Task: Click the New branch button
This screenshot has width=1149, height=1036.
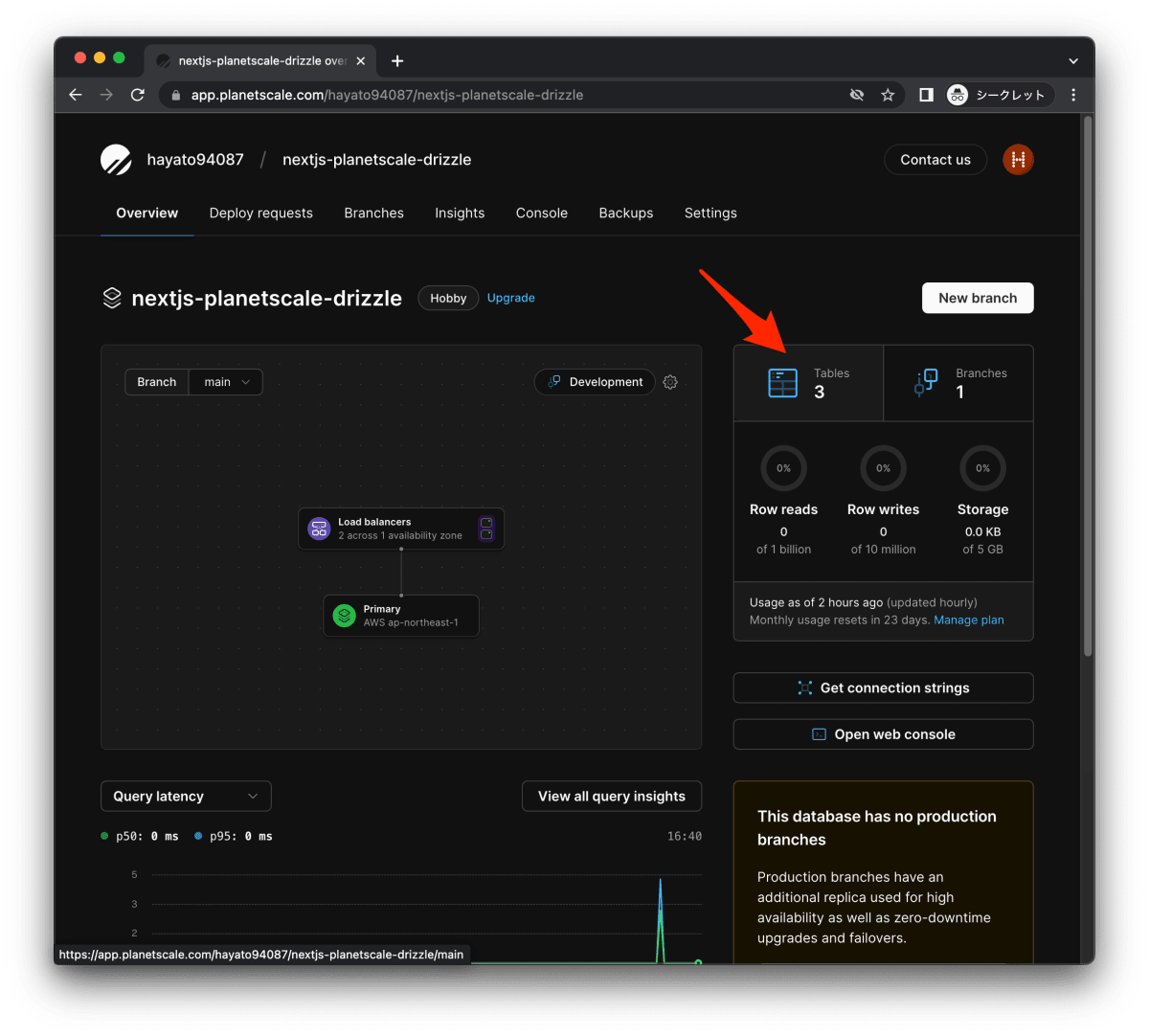Action: [x=978, y=298]
